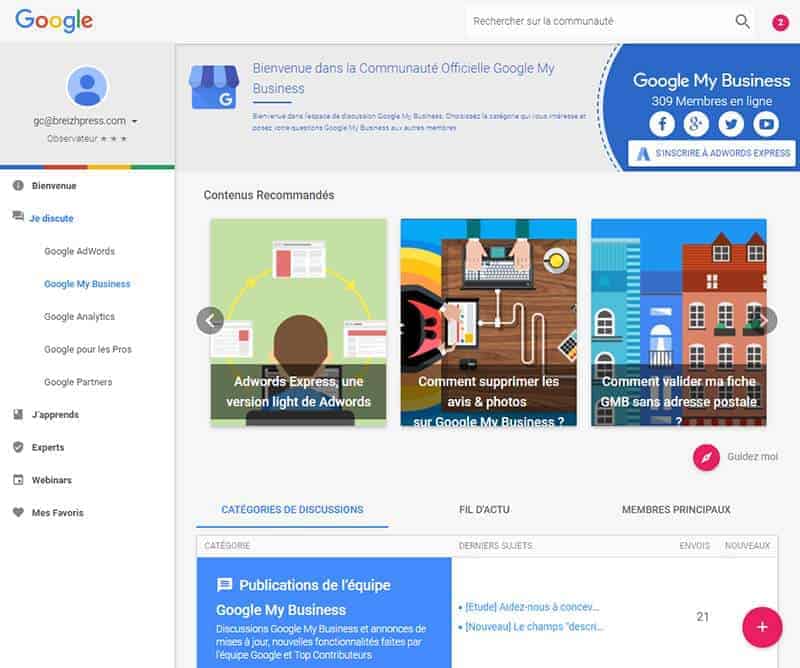The height and width of the screenshot is (668, 800).
Task: Open the [Etude] Aidez-nous à concev... topic
Action: pos(532,607)
